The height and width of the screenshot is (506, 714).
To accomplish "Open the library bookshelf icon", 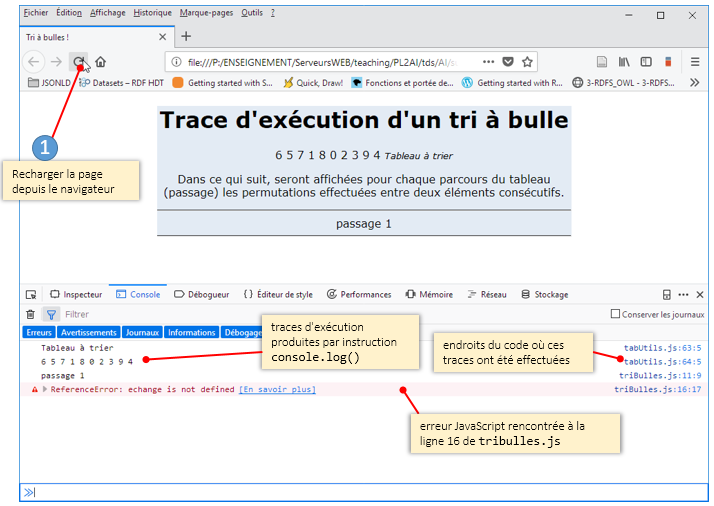I will [624, 61].
